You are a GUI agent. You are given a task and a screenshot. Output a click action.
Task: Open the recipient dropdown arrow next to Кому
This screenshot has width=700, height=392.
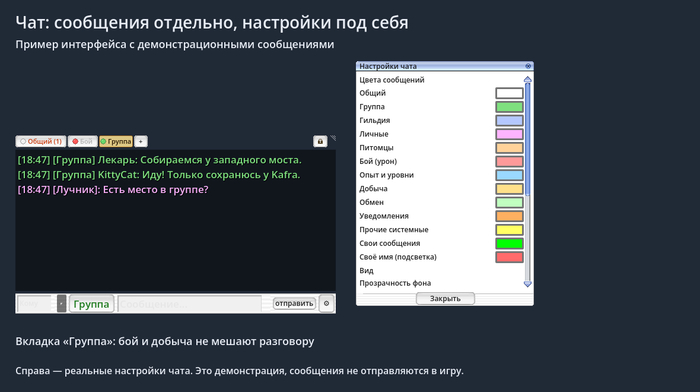click(x=62, y=304)
